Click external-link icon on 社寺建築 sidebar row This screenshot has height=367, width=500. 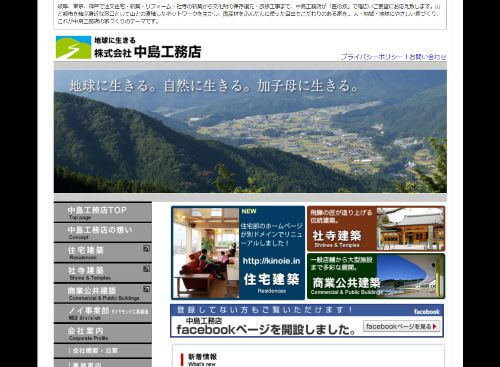click(x=146, y=269)
